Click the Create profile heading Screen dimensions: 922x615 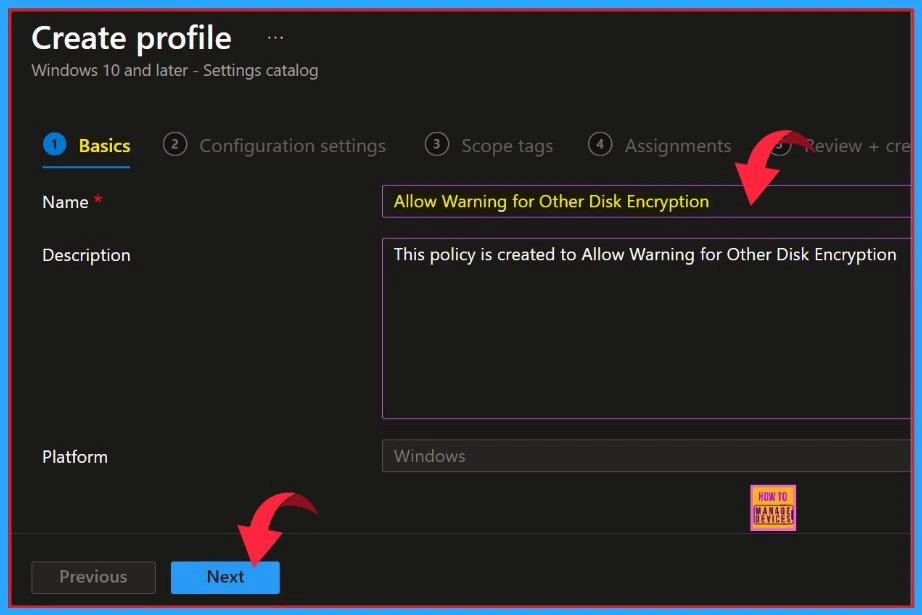[132, 39]
